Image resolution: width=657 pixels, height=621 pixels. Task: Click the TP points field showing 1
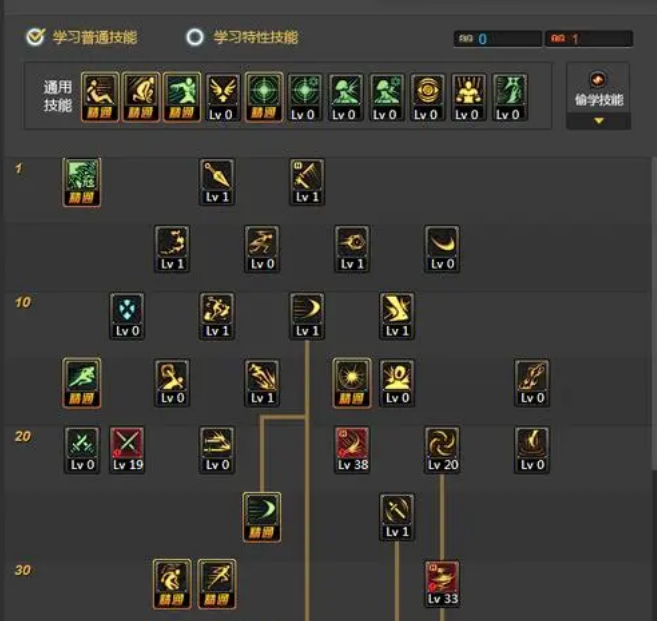click(589, 39)
